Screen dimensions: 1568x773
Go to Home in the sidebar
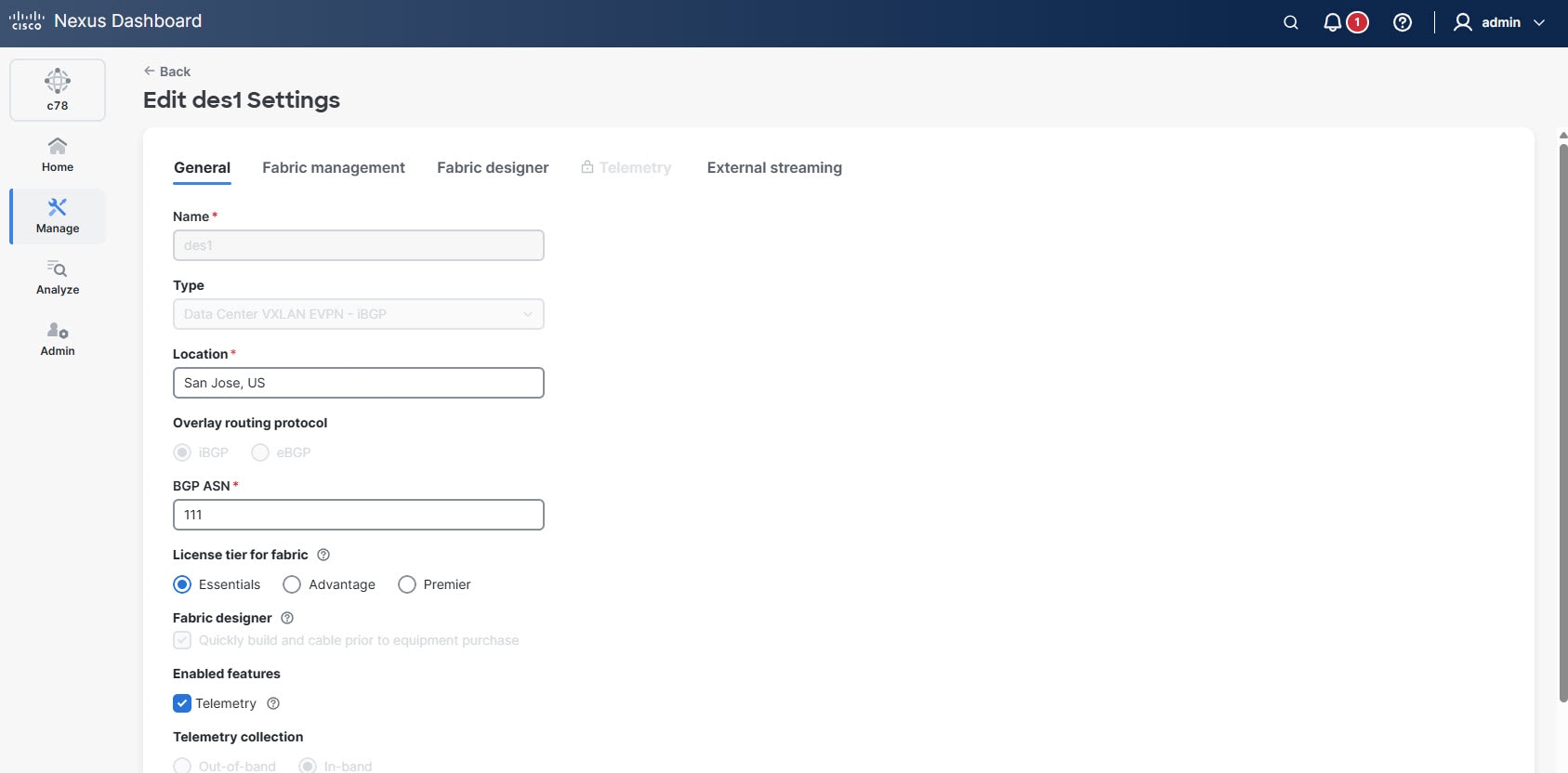58,155
